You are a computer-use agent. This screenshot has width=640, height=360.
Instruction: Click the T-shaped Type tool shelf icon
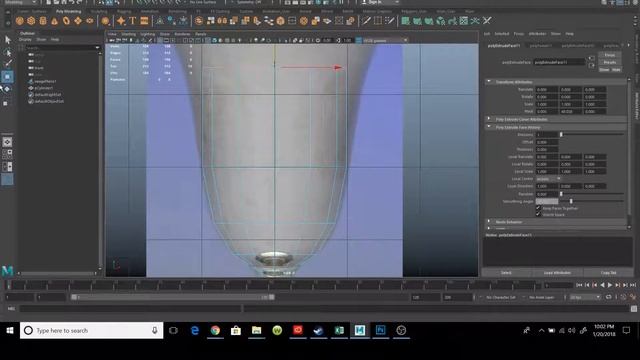pyautogui.click(x=133, y=21)
